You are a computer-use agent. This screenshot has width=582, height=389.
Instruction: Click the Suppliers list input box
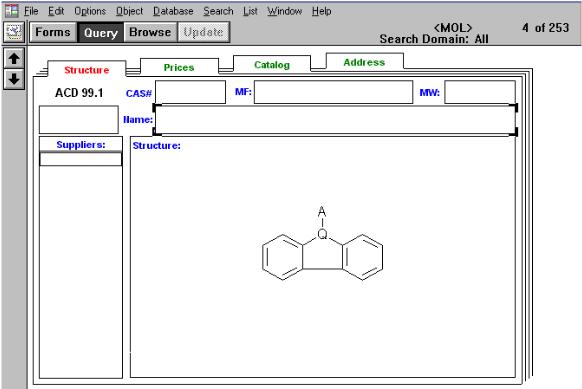(81, 159)
